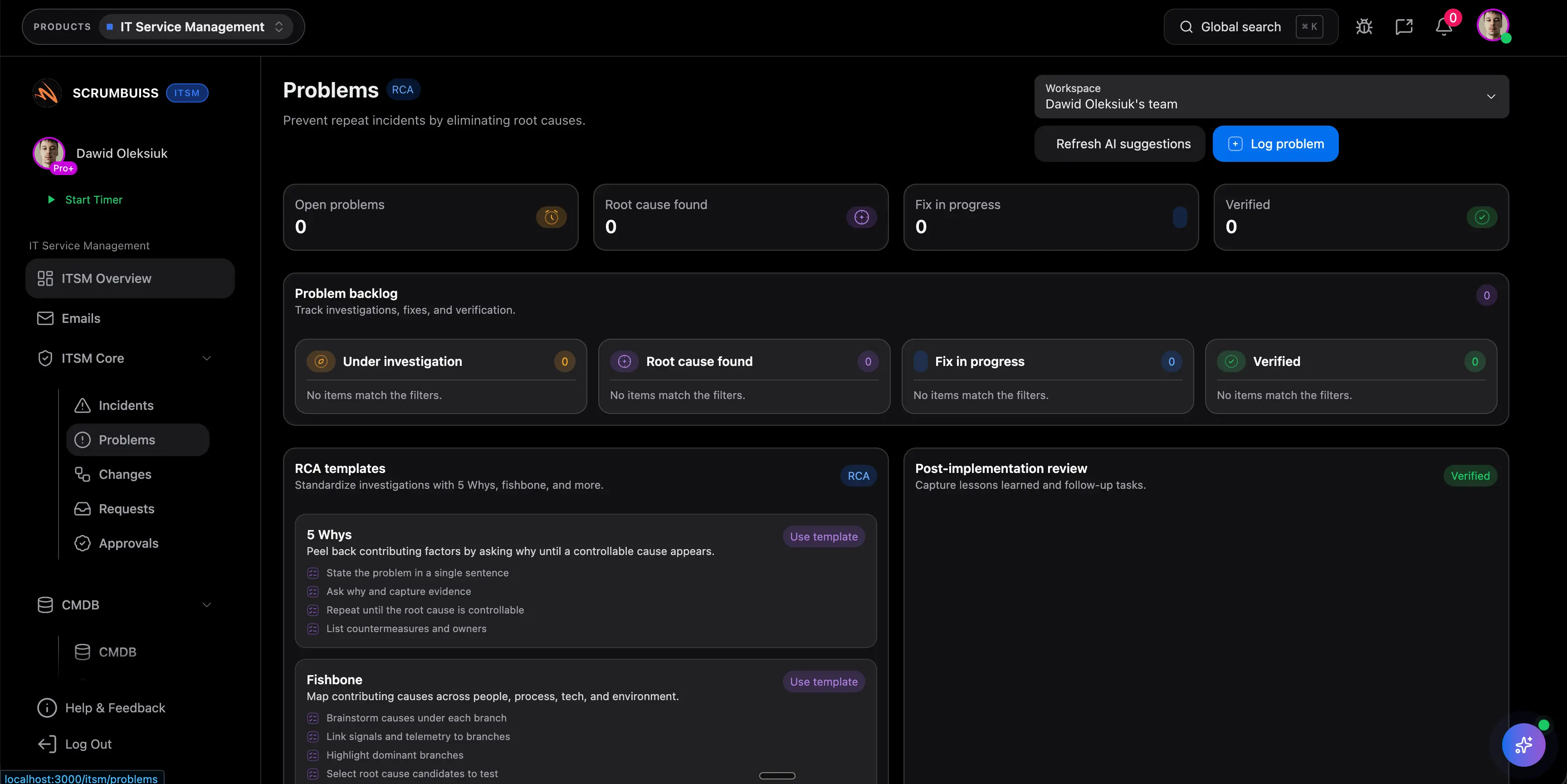Open Emails via the envelope icon

click(x=44, y=318)
